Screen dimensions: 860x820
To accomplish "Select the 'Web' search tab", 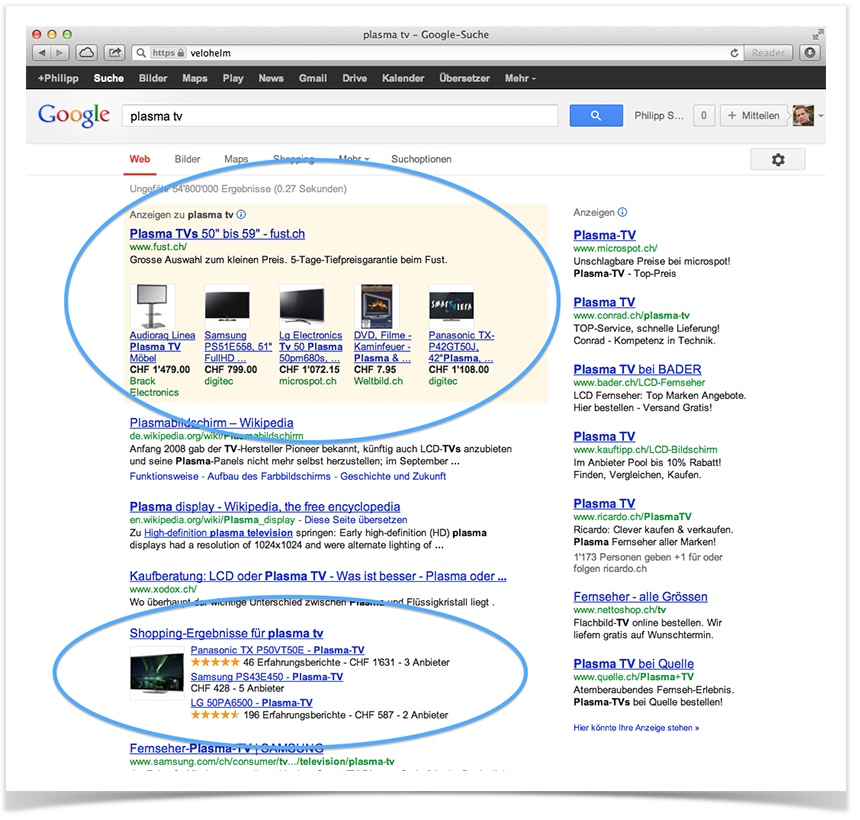I will [140, 159].
